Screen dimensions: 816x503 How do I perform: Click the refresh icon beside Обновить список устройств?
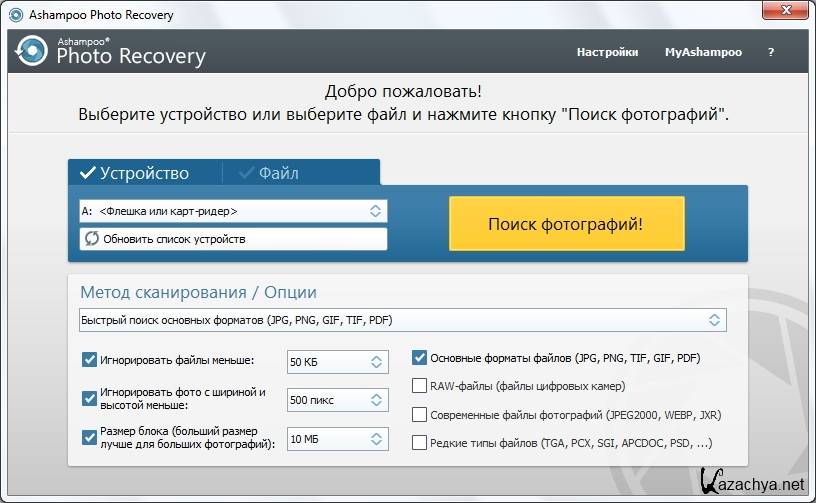[x=92, y=239]
